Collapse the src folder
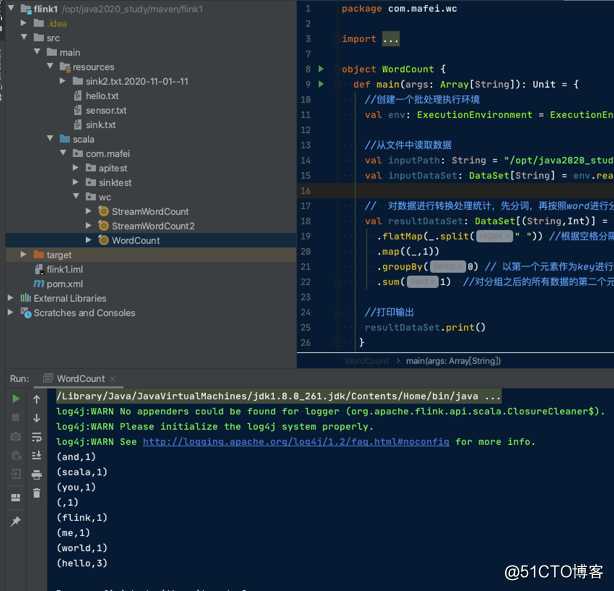This screenshot has width=614, height=591. point(24,37)
